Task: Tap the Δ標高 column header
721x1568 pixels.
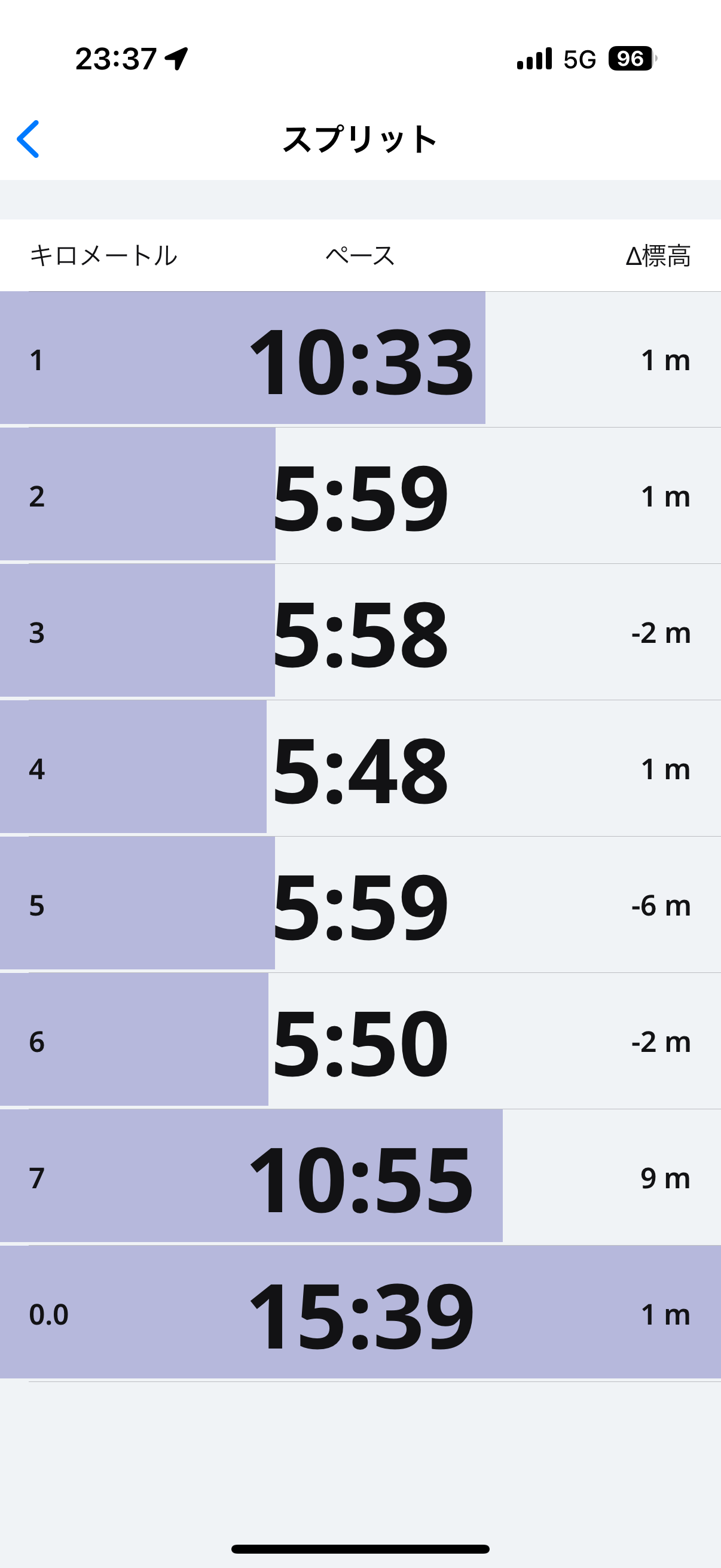Action: (x=658, y=256)
